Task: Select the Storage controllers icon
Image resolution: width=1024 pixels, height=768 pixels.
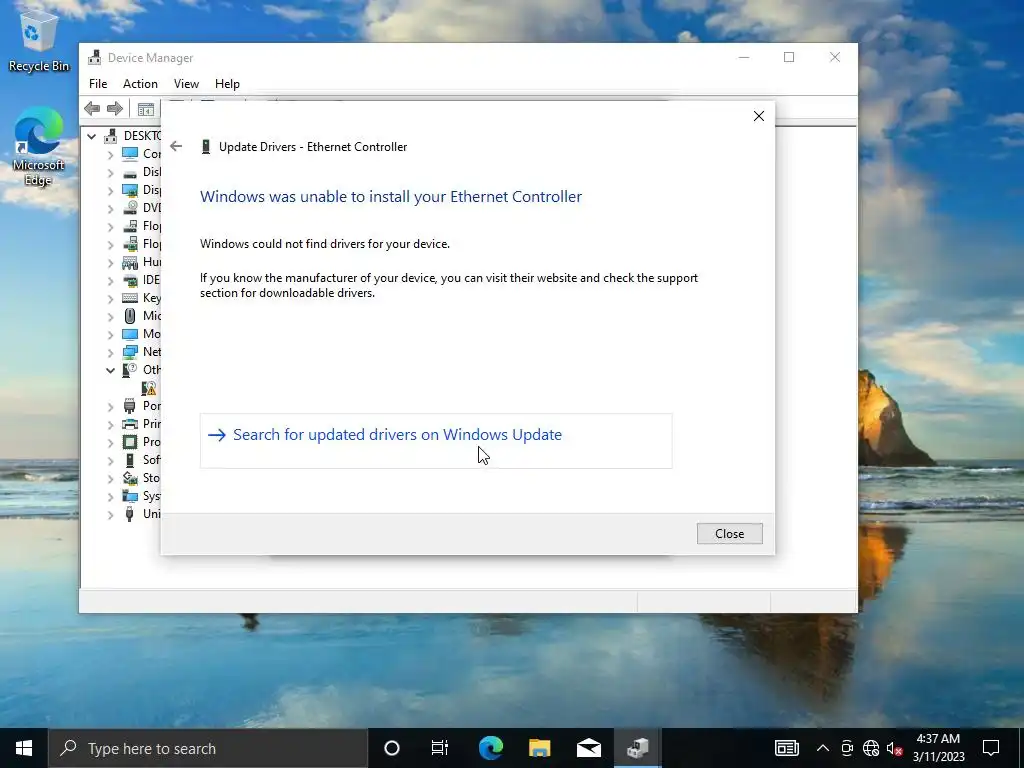Action: [x=130, y=477]
